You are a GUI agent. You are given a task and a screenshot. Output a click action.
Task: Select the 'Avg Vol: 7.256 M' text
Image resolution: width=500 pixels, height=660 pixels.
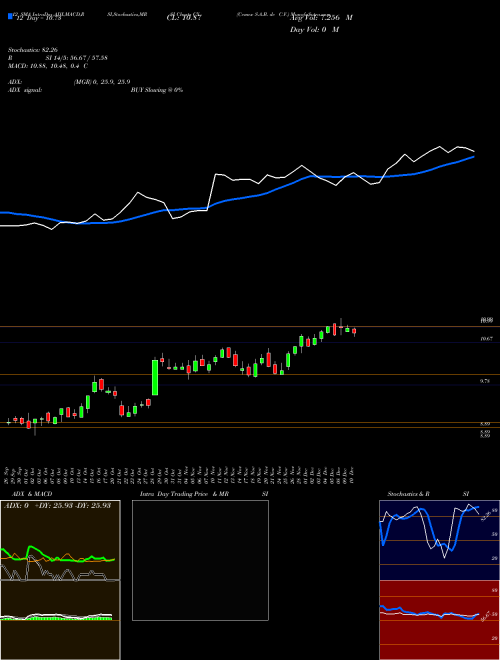click(321, 18)
